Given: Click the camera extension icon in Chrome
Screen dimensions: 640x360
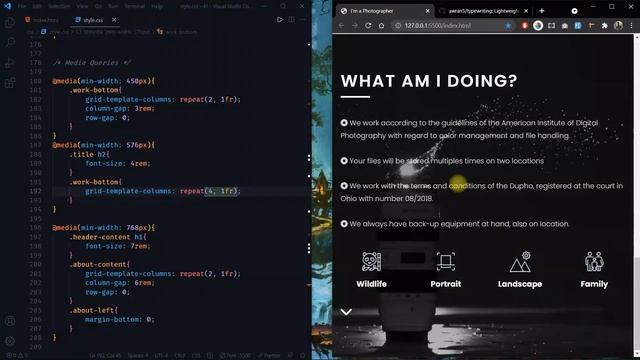Looking at the screenshot, I should point(564,25).
